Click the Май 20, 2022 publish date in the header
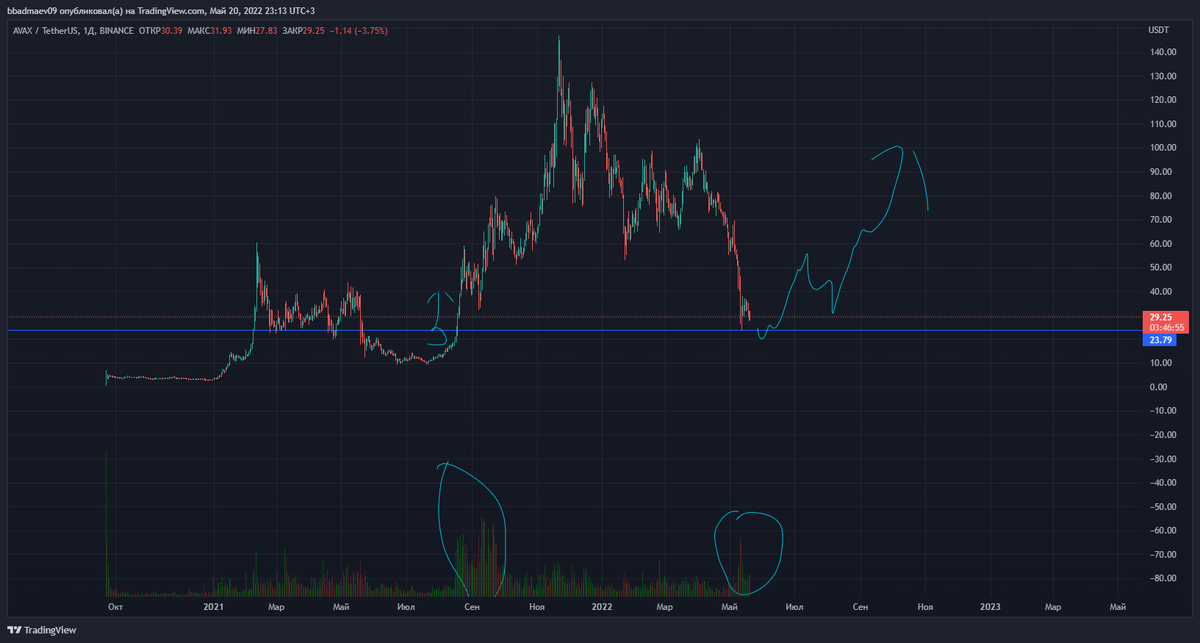 tap(237, 10)
